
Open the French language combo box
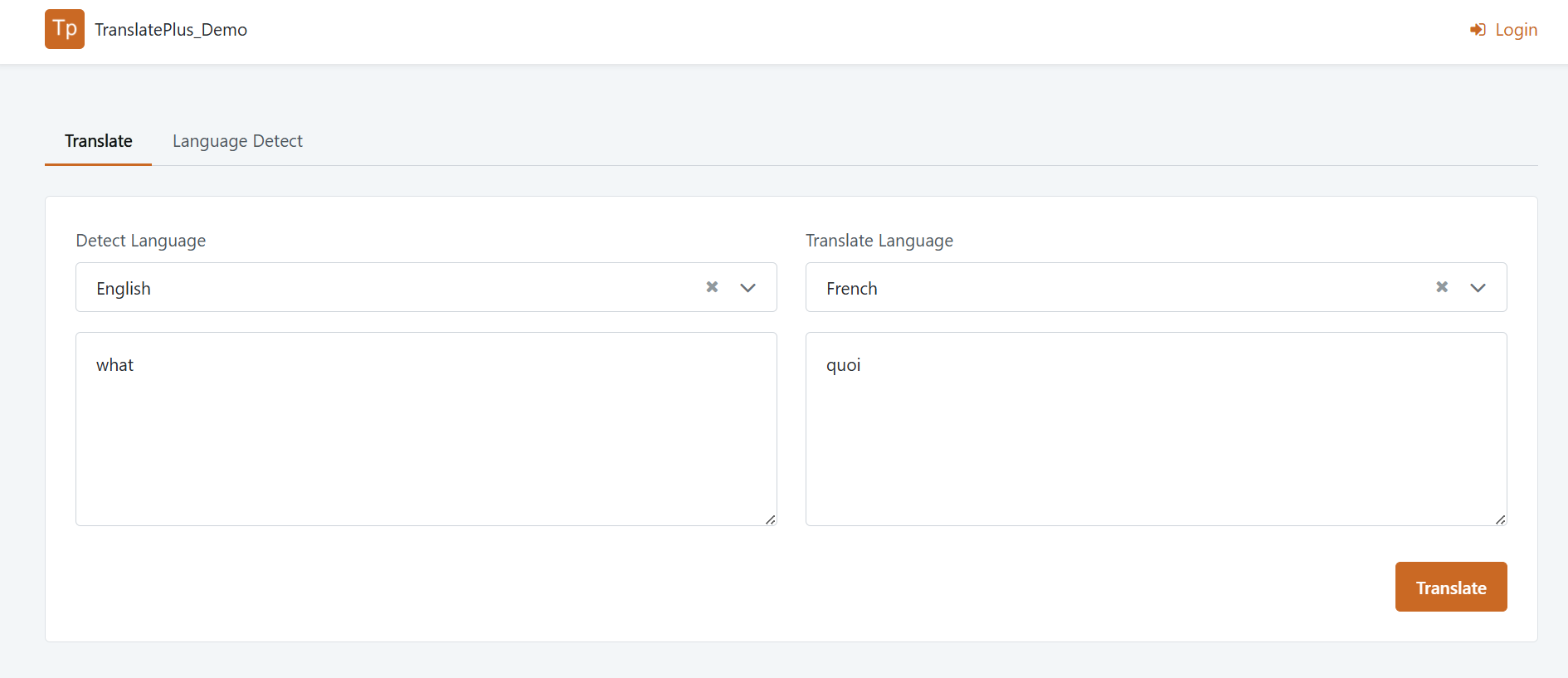(x=1157, y=287)
